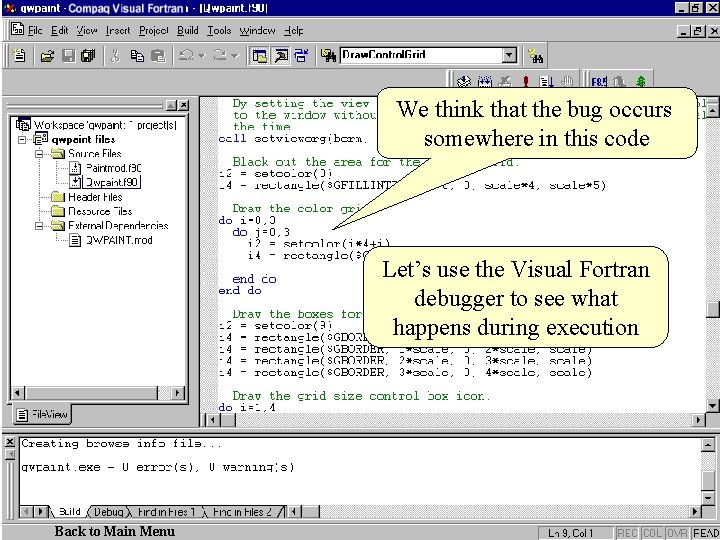Viewport: 720px width, 540px height.
Task: Click the Copy toolbar icon
Action: click(137, 56)
